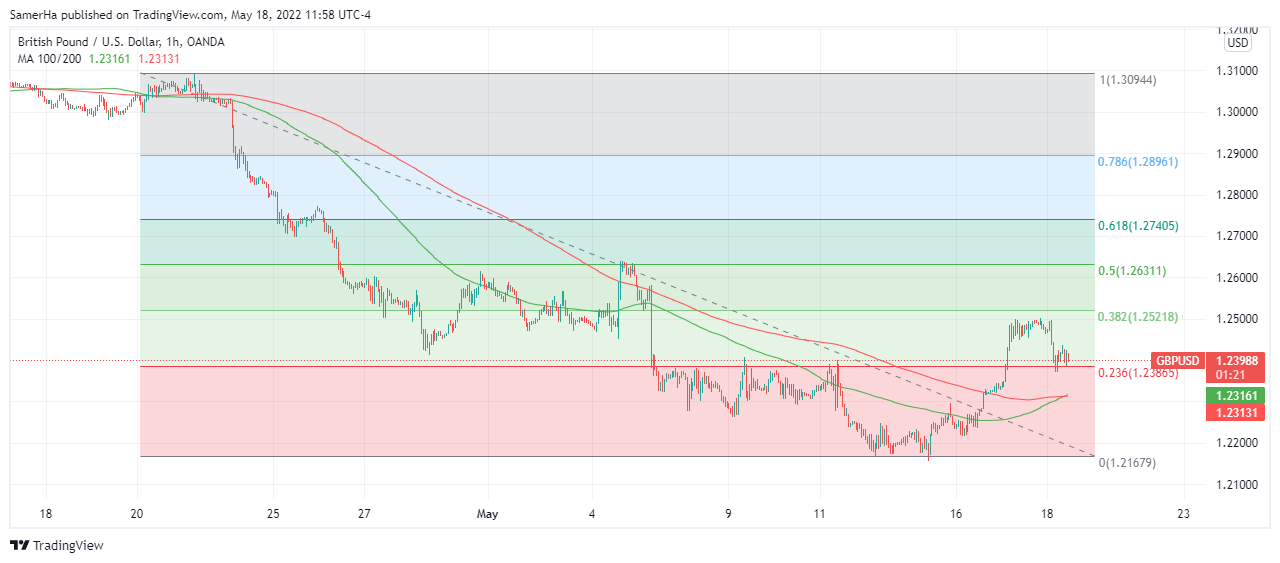
Task: Click the 1.27000 price axis label
Action: (1238, 236)
